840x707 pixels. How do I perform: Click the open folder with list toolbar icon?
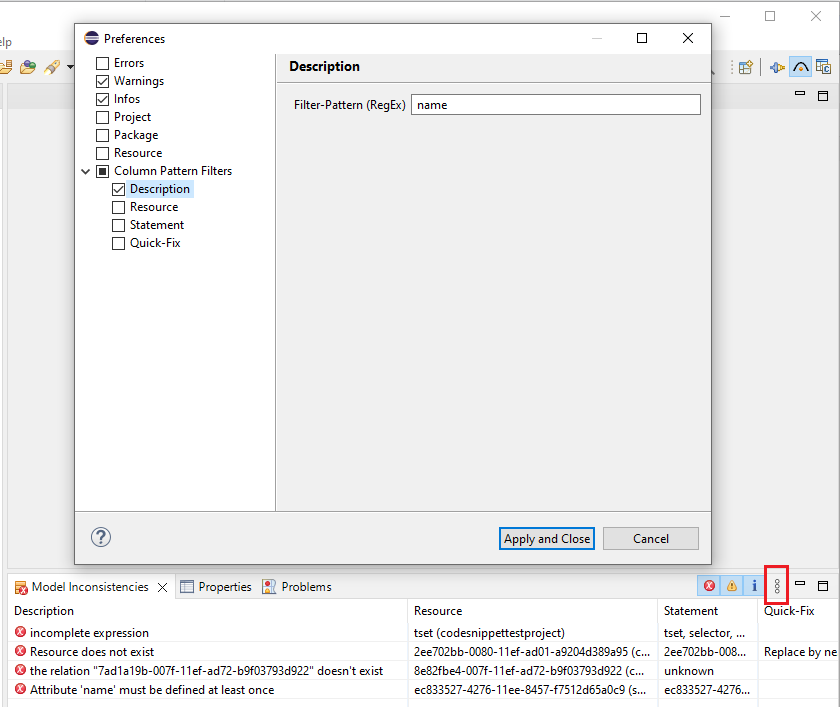[x=6, y=67]
